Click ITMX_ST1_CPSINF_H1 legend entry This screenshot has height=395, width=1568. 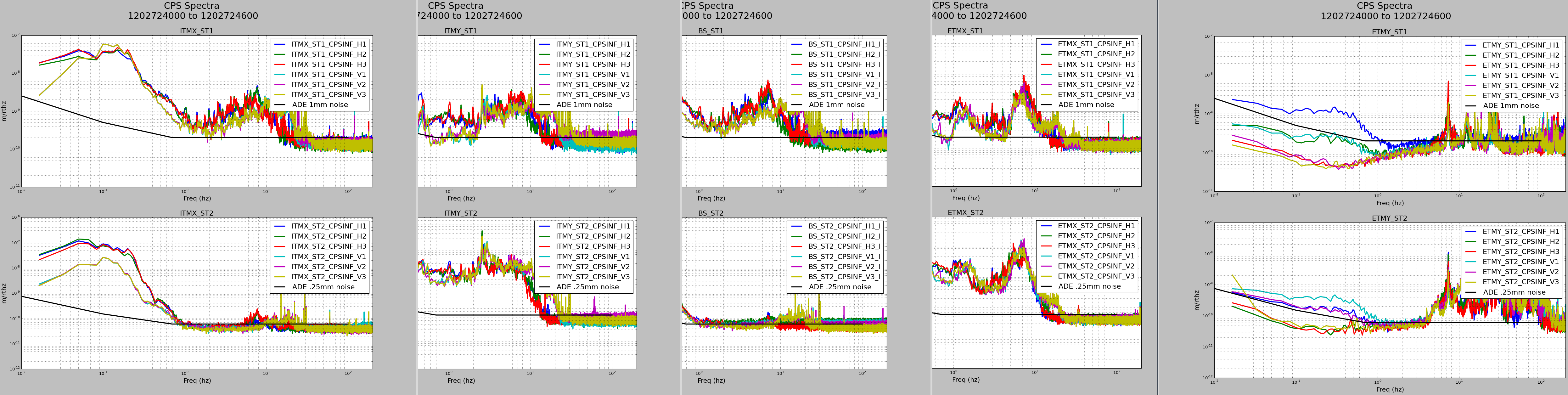[x=329, y=44]
